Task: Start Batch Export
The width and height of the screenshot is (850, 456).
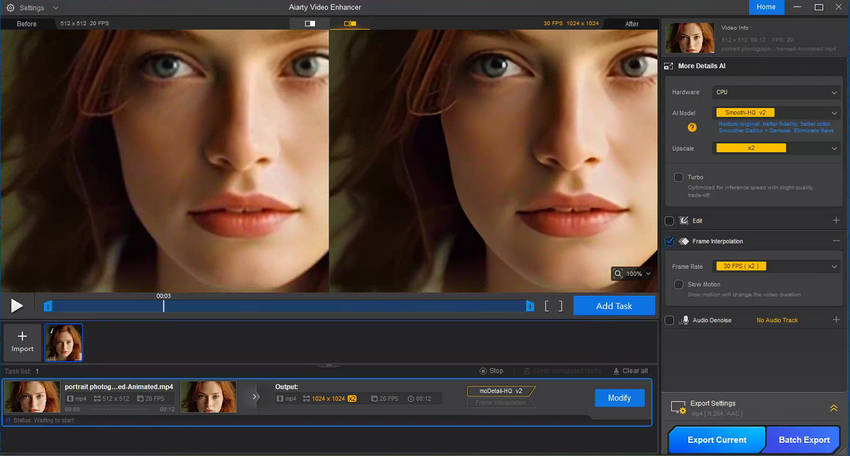Action: [x=804, y=440]
